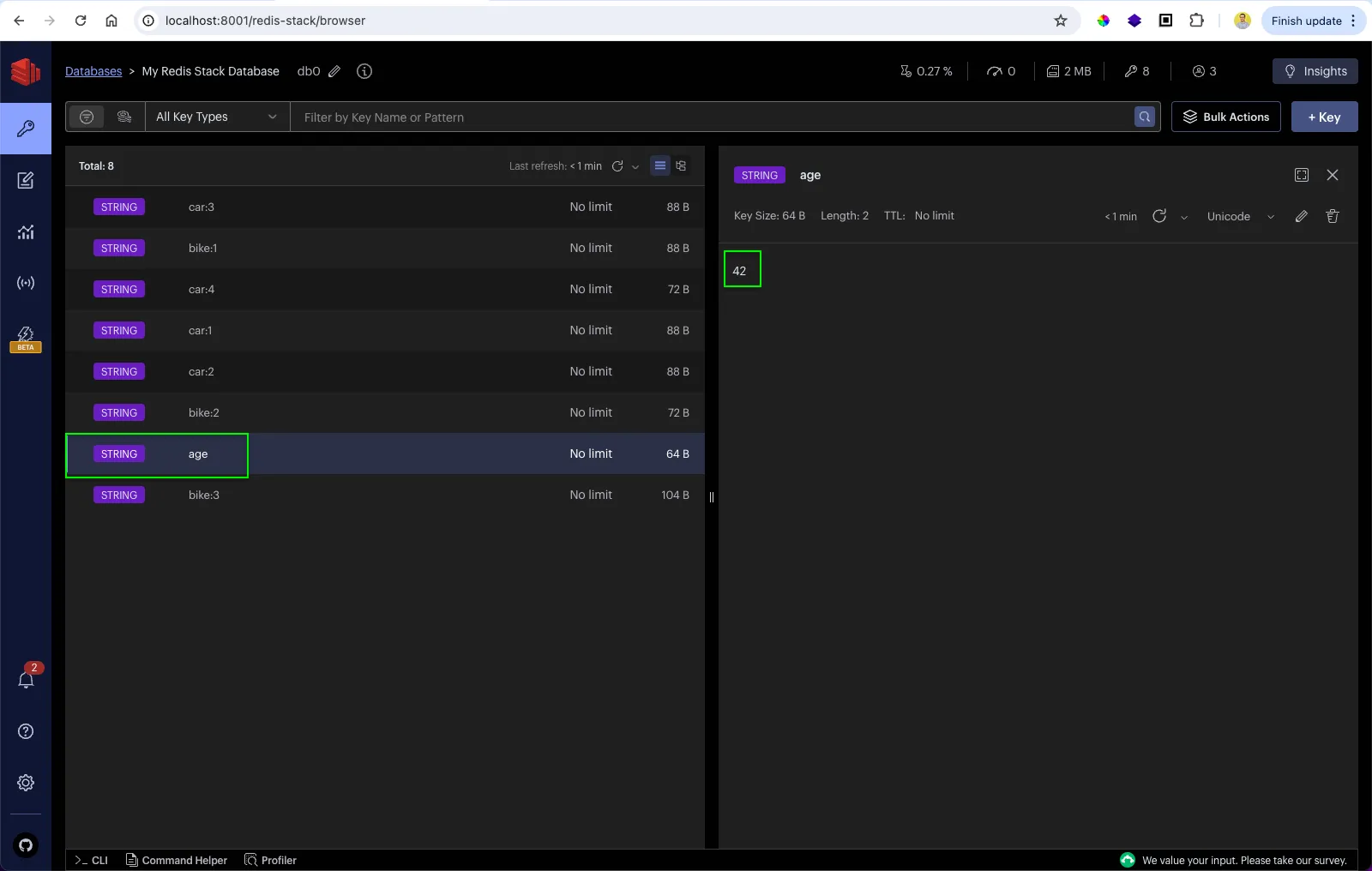This screenshot has width=1372, height=871.
Task: Open the Triggers and Functions beta icon
Action: pyautogui.click(x=26, y=338)
